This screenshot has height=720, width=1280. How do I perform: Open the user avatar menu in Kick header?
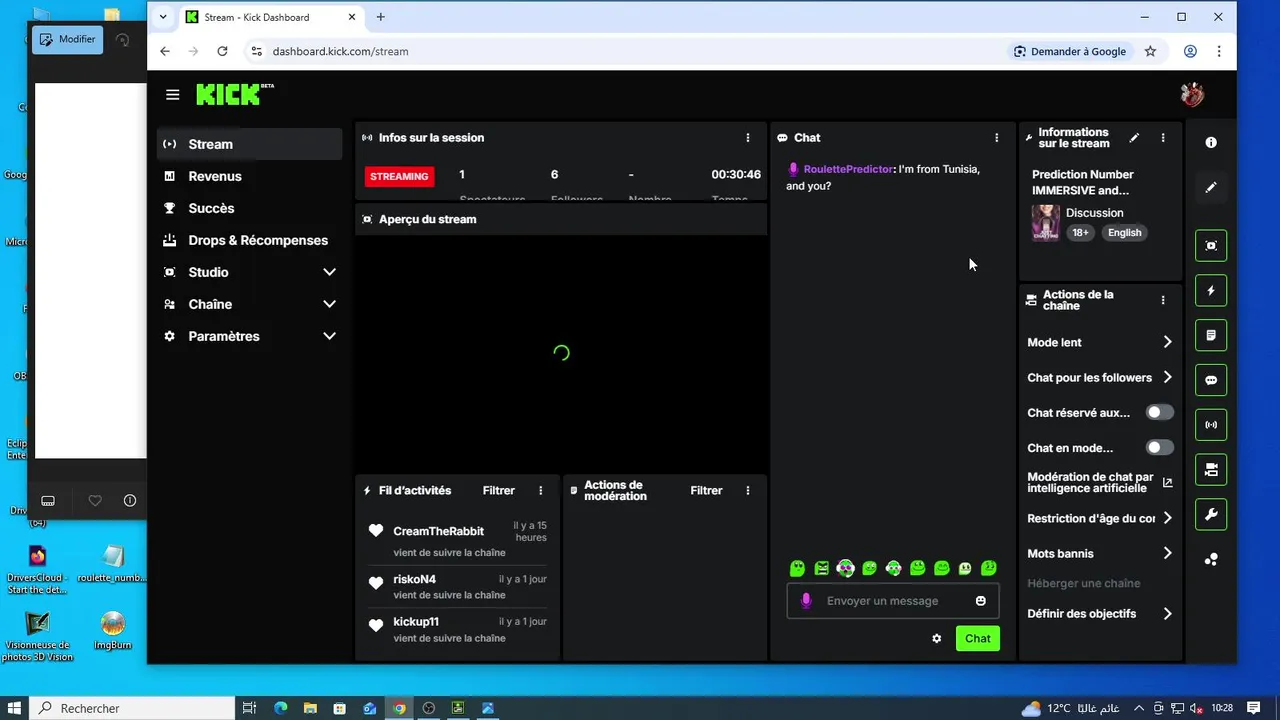(1192, 95)
